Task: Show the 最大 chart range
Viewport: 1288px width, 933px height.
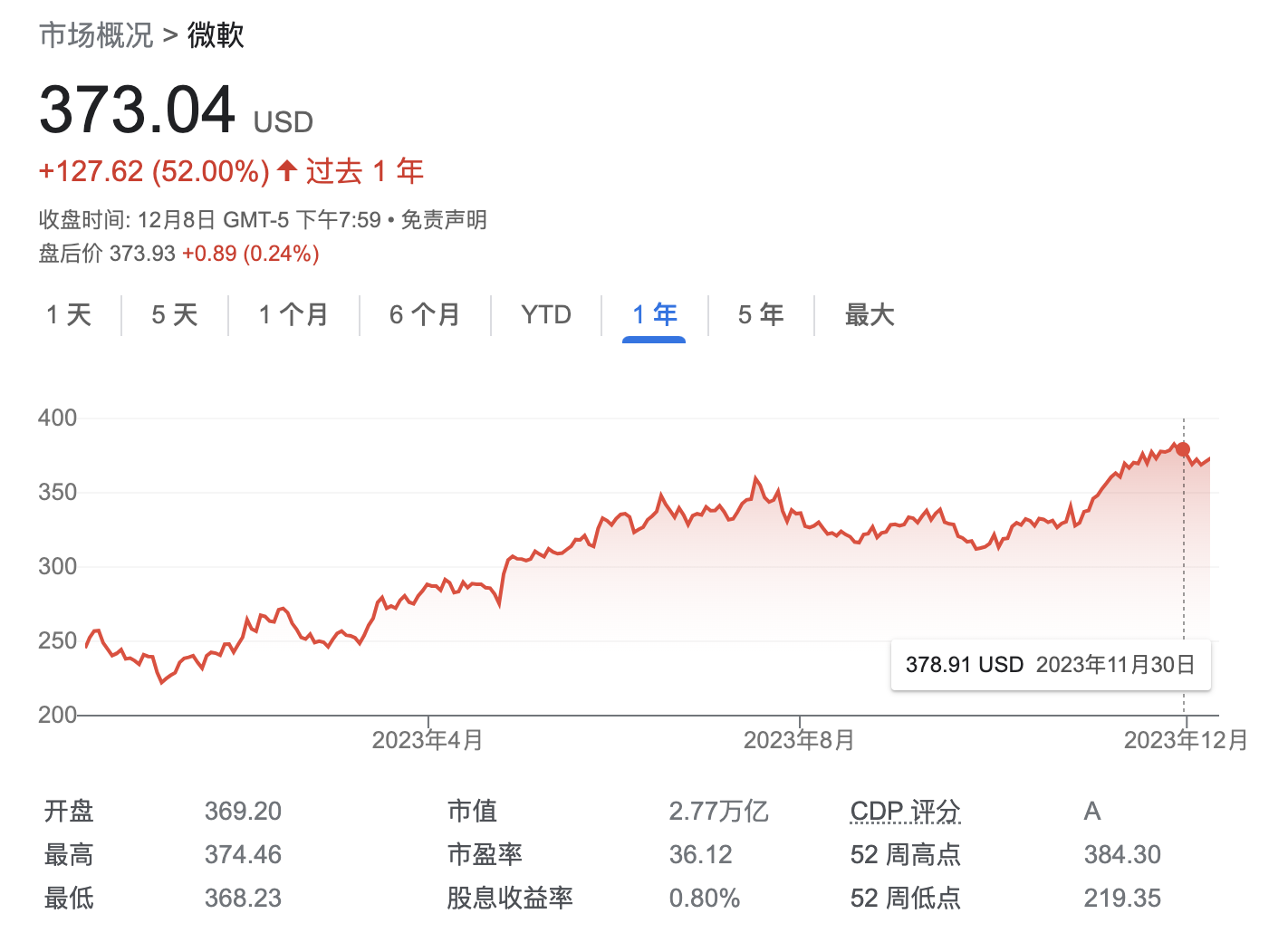Action: click(870, 315)
